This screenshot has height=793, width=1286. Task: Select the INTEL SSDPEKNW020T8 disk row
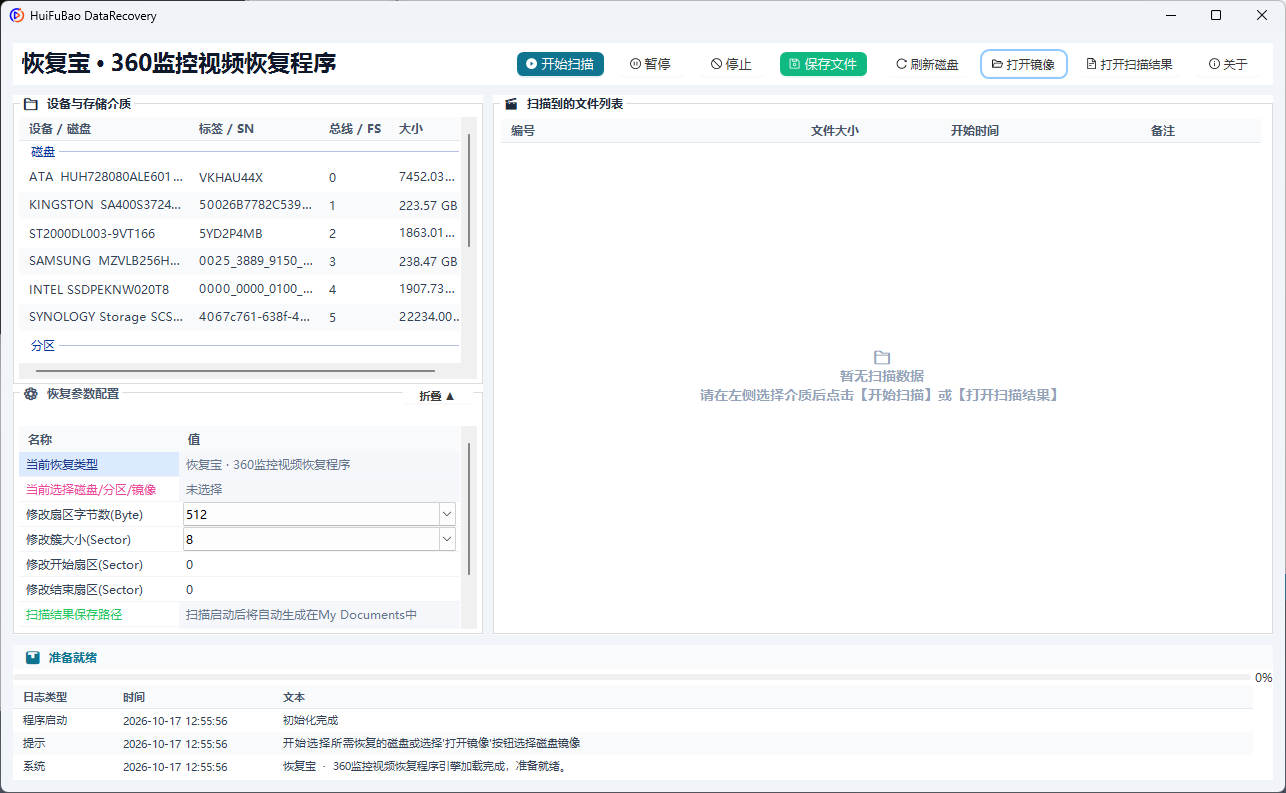click(x=240, y=289)
